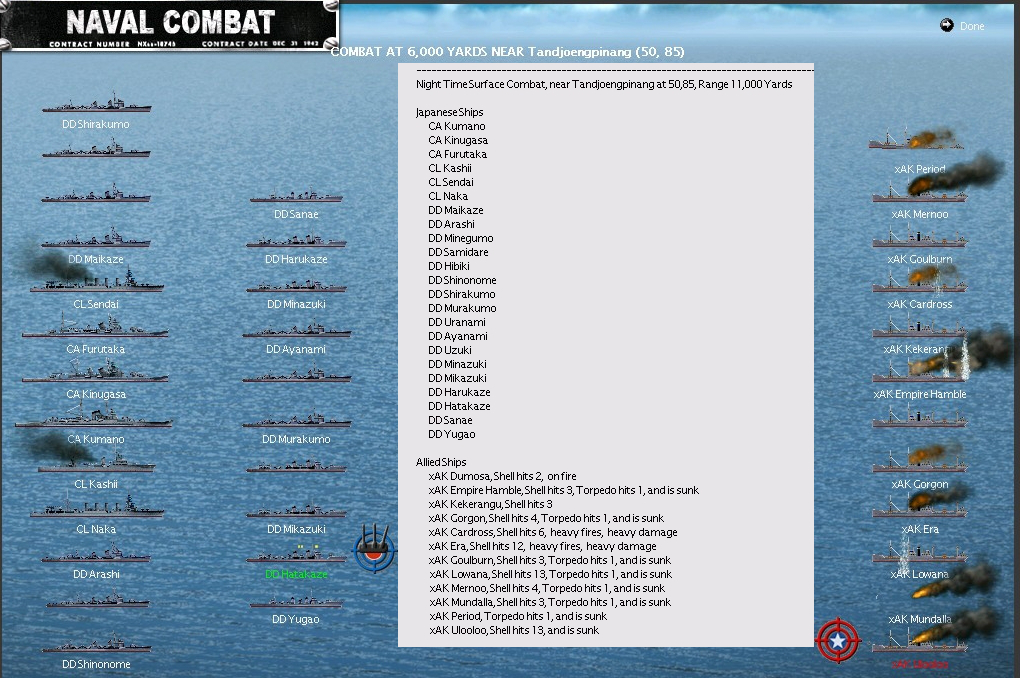
Task: Select the DD Murakumo destroyer icon
Action: pos(296,419)
